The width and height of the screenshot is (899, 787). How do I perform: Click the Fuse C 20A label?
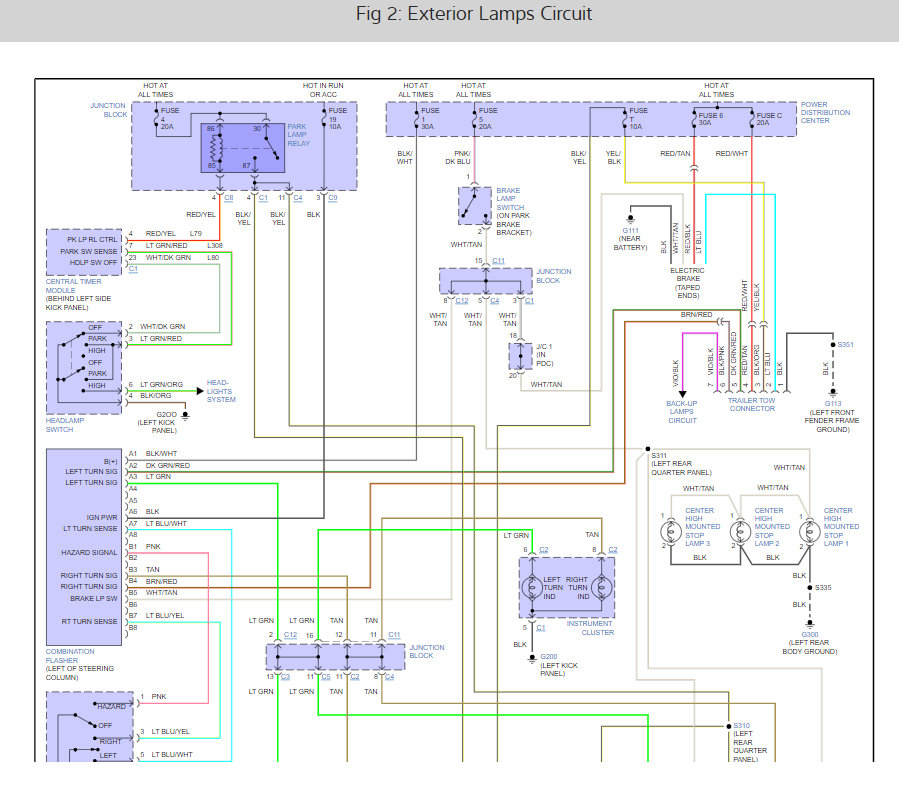tap(769, 119)
